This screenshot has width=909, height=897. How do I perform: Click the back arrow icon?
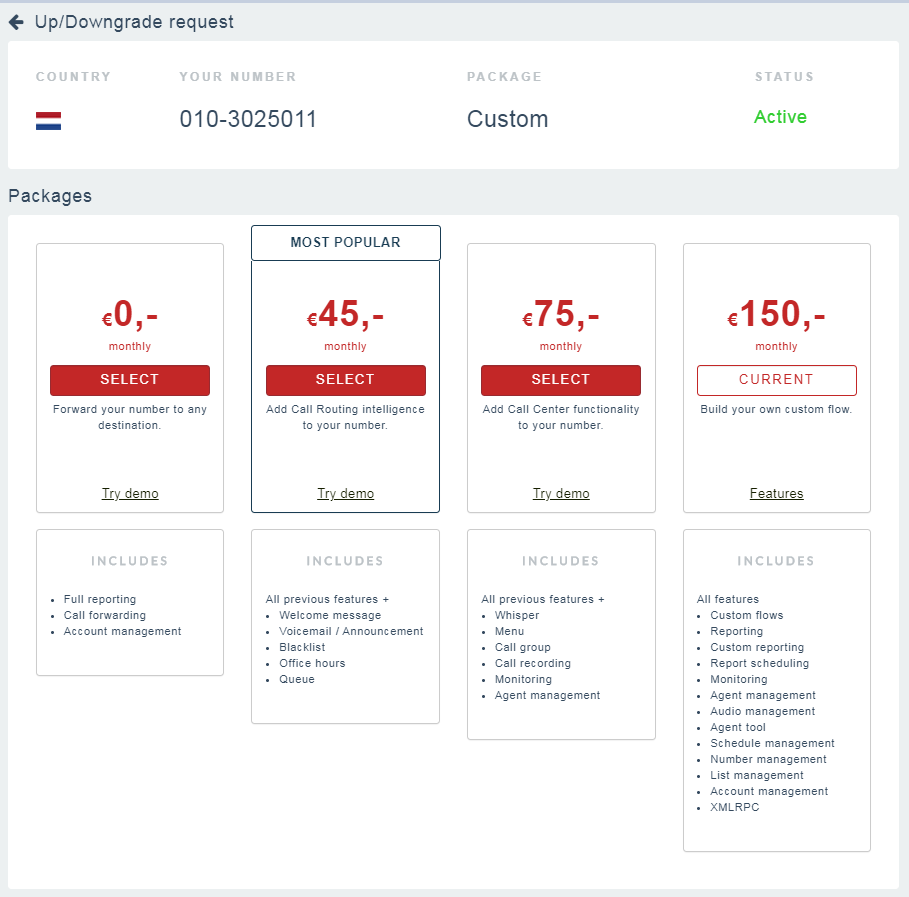[x=16, y=22]
